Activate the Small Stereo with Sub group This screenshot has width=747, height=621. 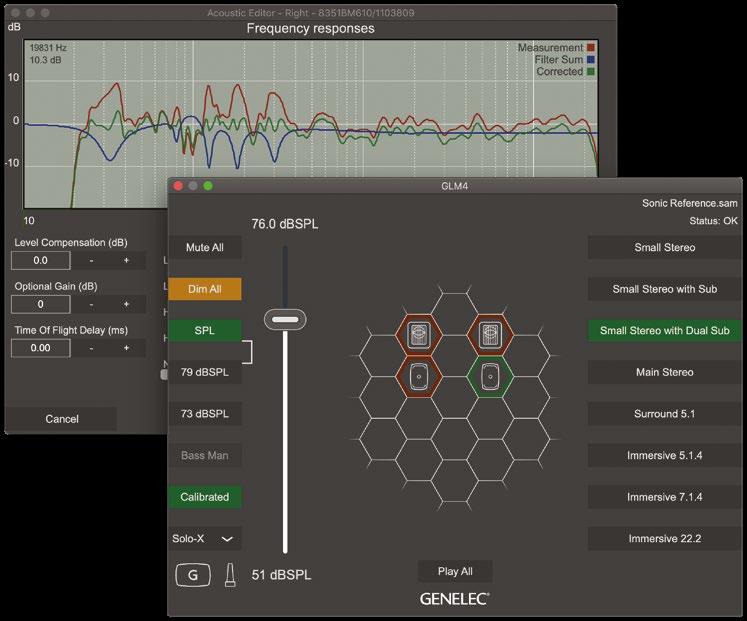(665, 289)
